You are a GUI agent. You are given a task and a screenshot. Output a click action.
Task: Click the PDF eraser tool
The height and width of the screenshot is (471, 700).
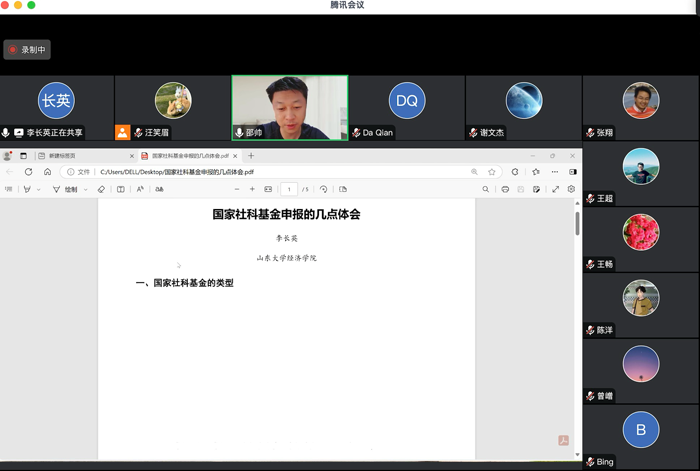coord(101,189)
